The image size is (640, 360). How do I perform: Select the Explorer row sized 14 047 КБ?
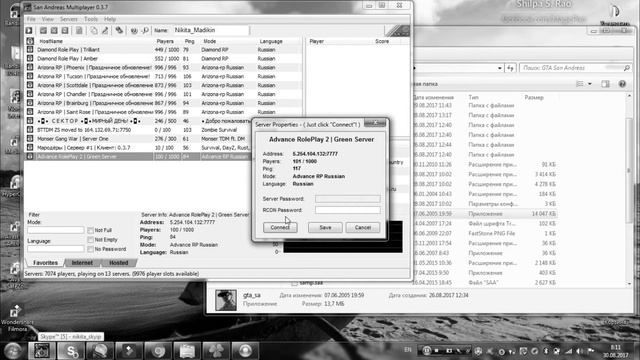484,214
